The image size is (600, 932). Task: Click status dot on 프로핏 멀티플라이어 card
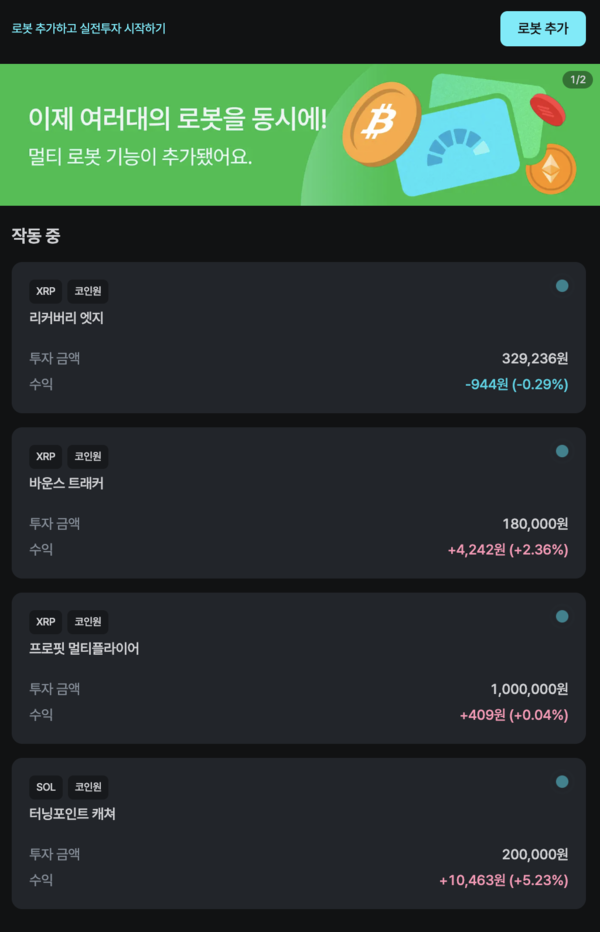point(562,617)
